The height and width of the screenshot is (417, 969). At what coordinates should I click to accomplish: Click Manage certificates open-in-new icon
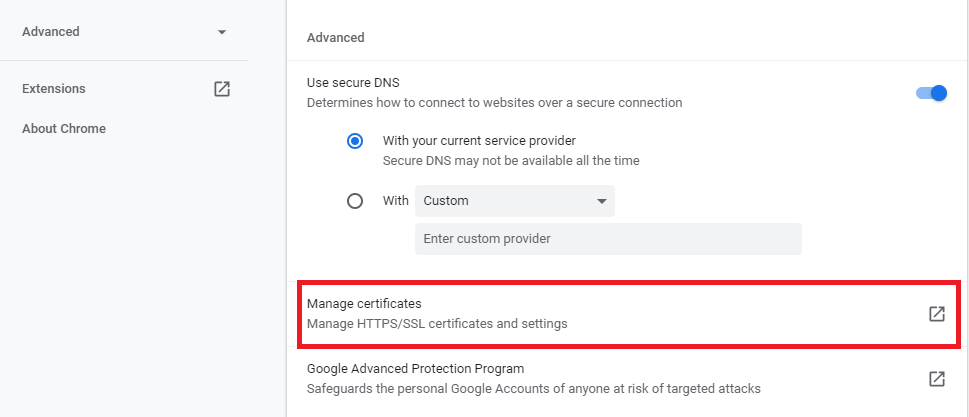pyautogui.click(x=936, y=314)
